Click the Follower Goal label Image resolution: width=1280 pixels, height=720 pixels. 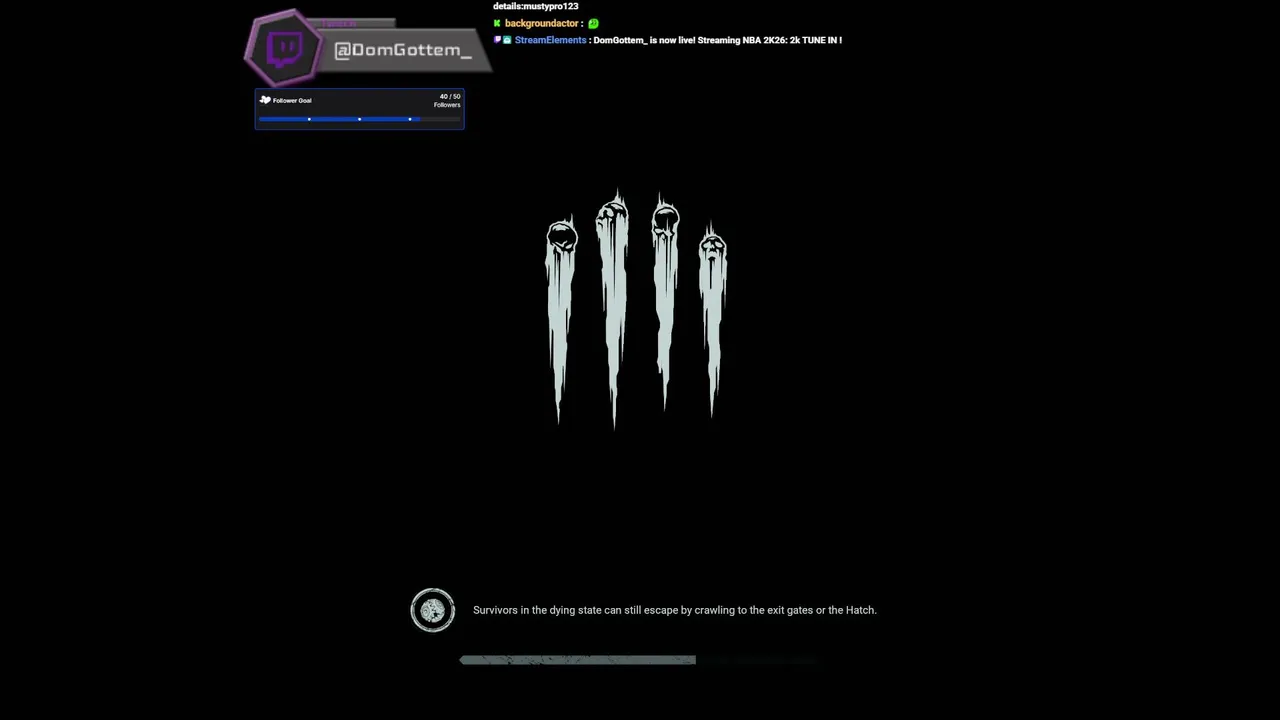pos(292,100)
